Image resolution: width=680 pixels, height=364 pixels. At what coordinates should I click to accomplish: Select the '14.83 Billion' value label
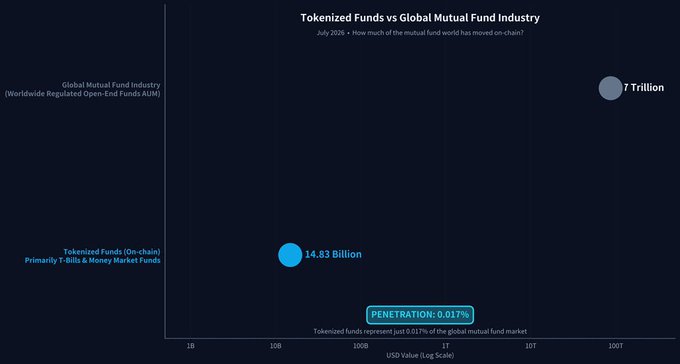(x=333, y=255)
